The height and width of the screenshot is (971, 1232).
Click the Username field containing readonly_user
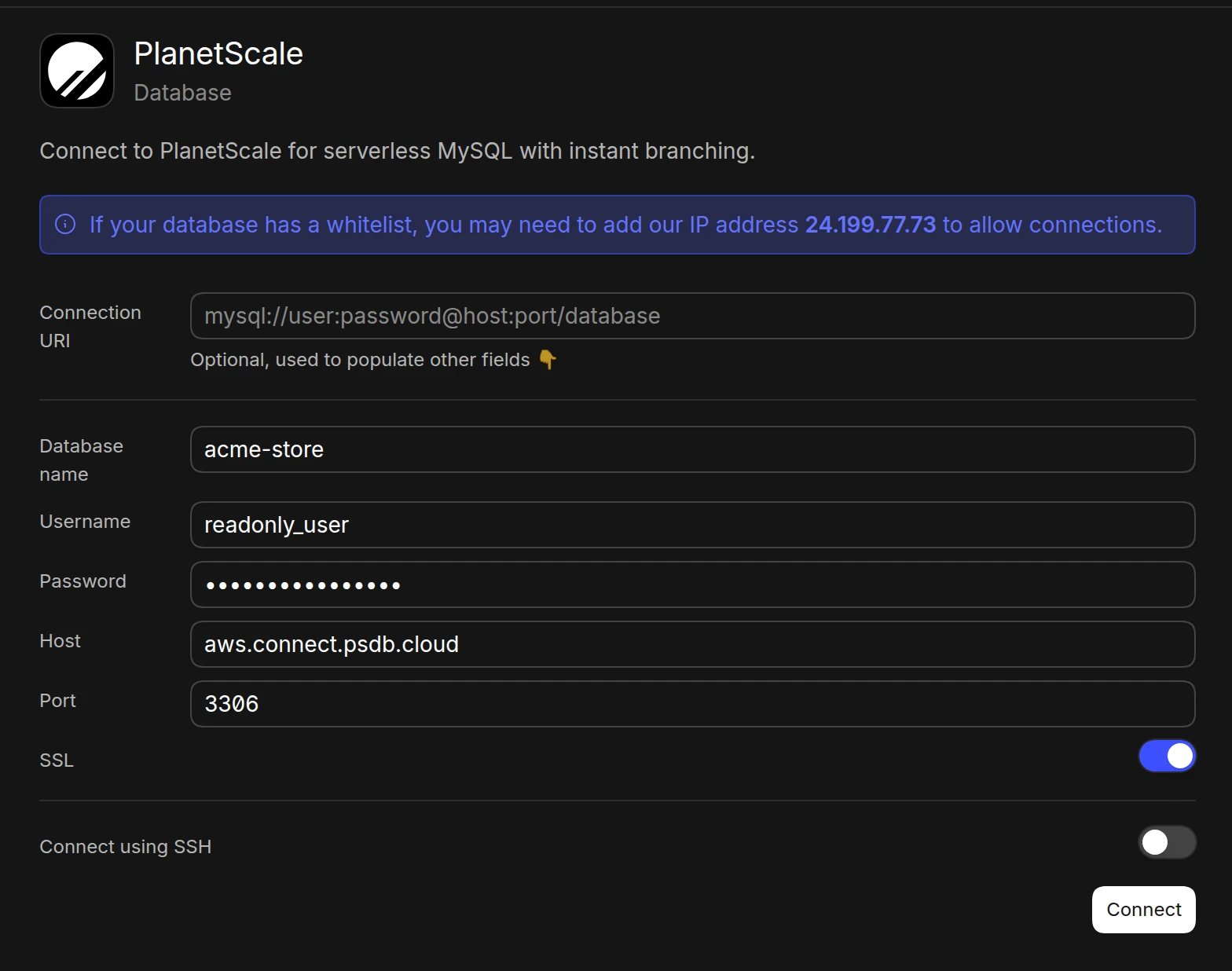[x=692, y=525]
